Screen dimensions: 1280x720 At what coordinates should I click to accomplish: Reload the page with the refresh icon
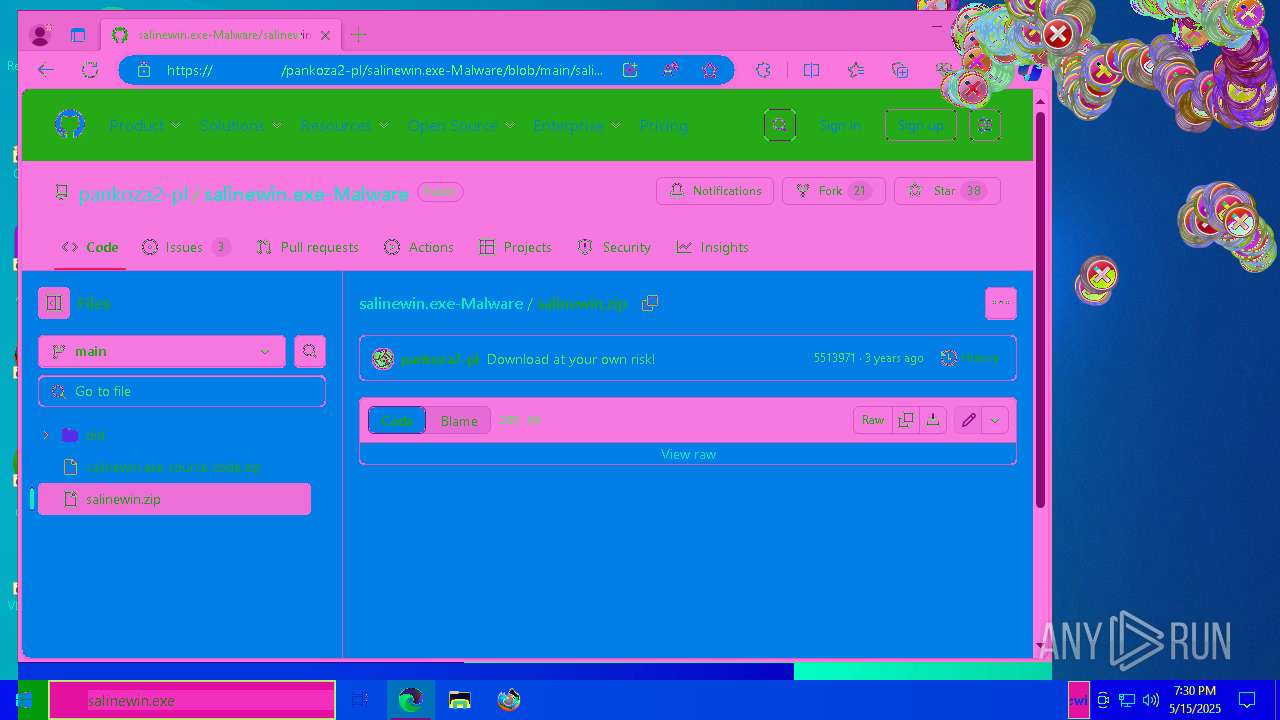90,70
